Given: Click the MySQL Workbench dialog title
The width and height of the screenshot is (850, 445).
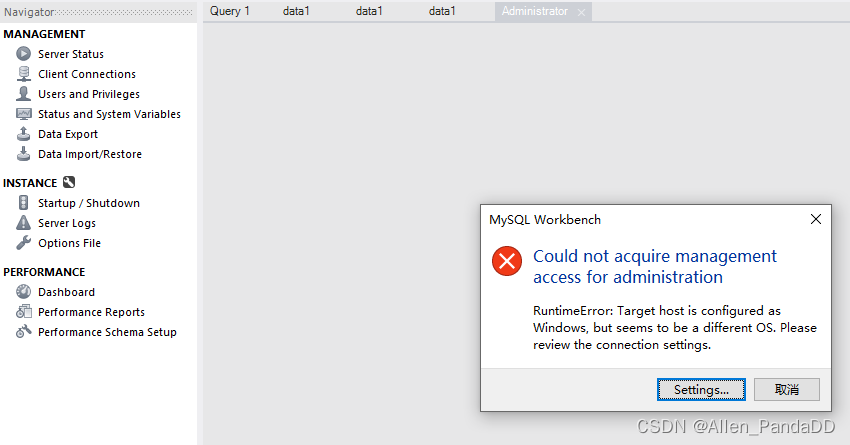Looking at the screenshot, I should pos(545,220).
